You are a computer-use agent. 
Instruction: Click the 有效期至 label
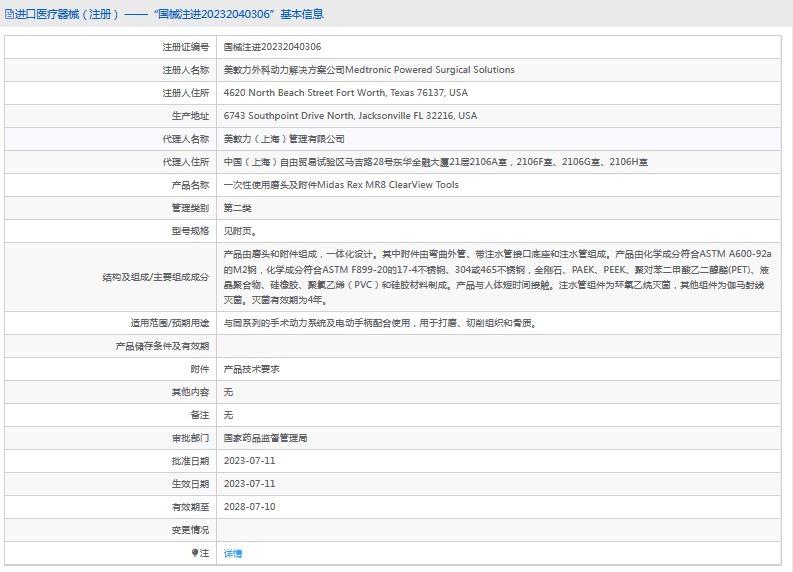190,507
